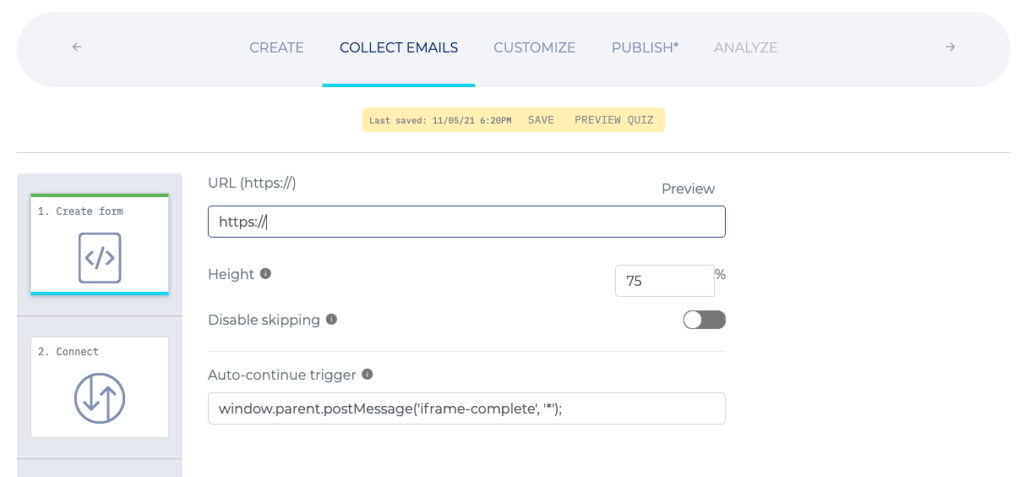Click PREVIEW QUIZ in the yellow bar
This screenshot has width=1024, height=477.
(x=615, y=120)
